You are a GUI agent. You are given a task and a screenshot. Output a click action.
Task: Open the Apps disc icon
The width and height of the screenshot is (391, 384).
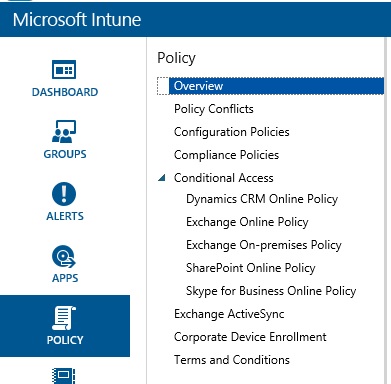(64, 256)
